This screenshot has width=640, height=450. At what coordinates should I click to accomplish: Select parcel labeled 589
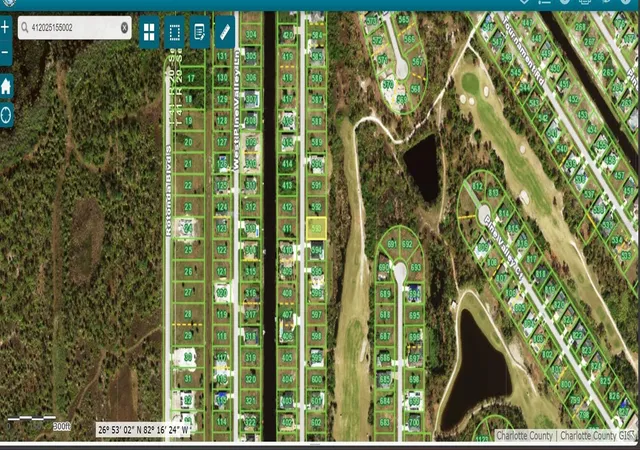(317, 142)
